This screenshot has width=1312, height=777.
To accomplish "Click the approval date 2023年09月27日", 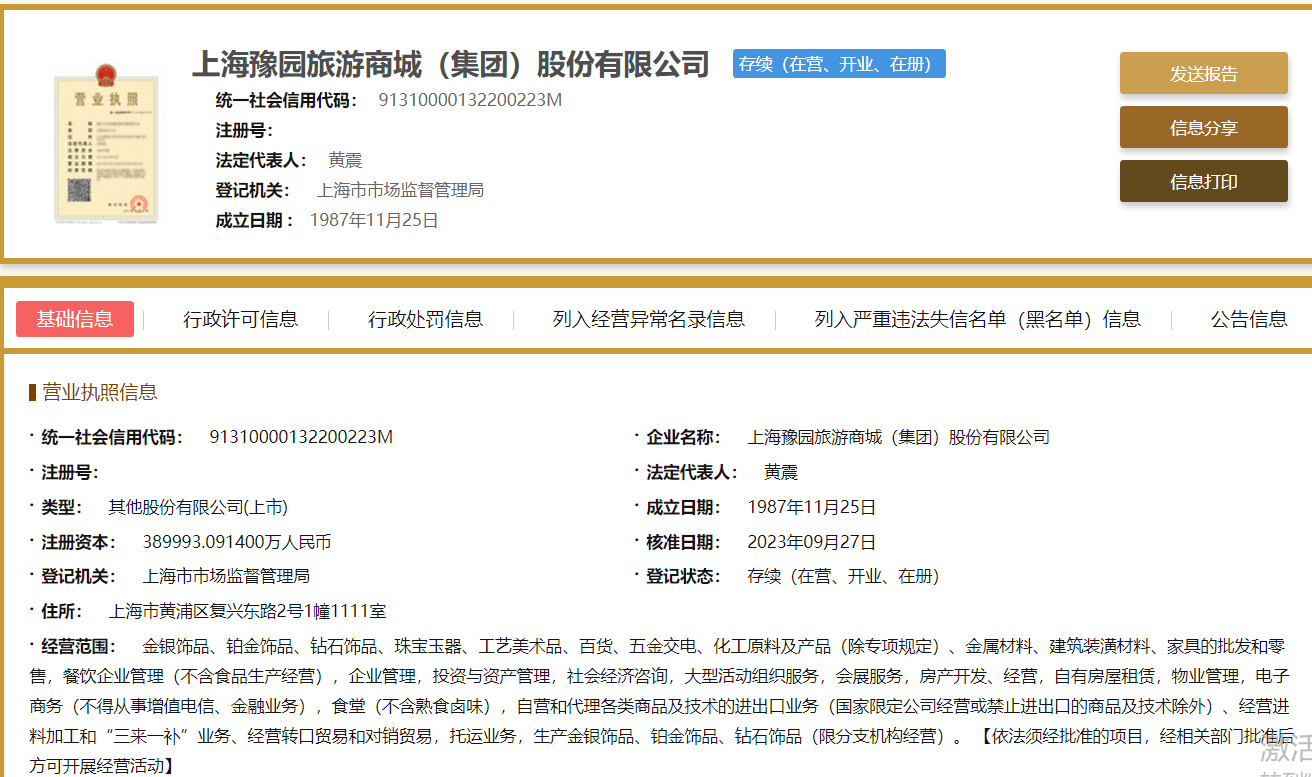I will coord(812,542).
